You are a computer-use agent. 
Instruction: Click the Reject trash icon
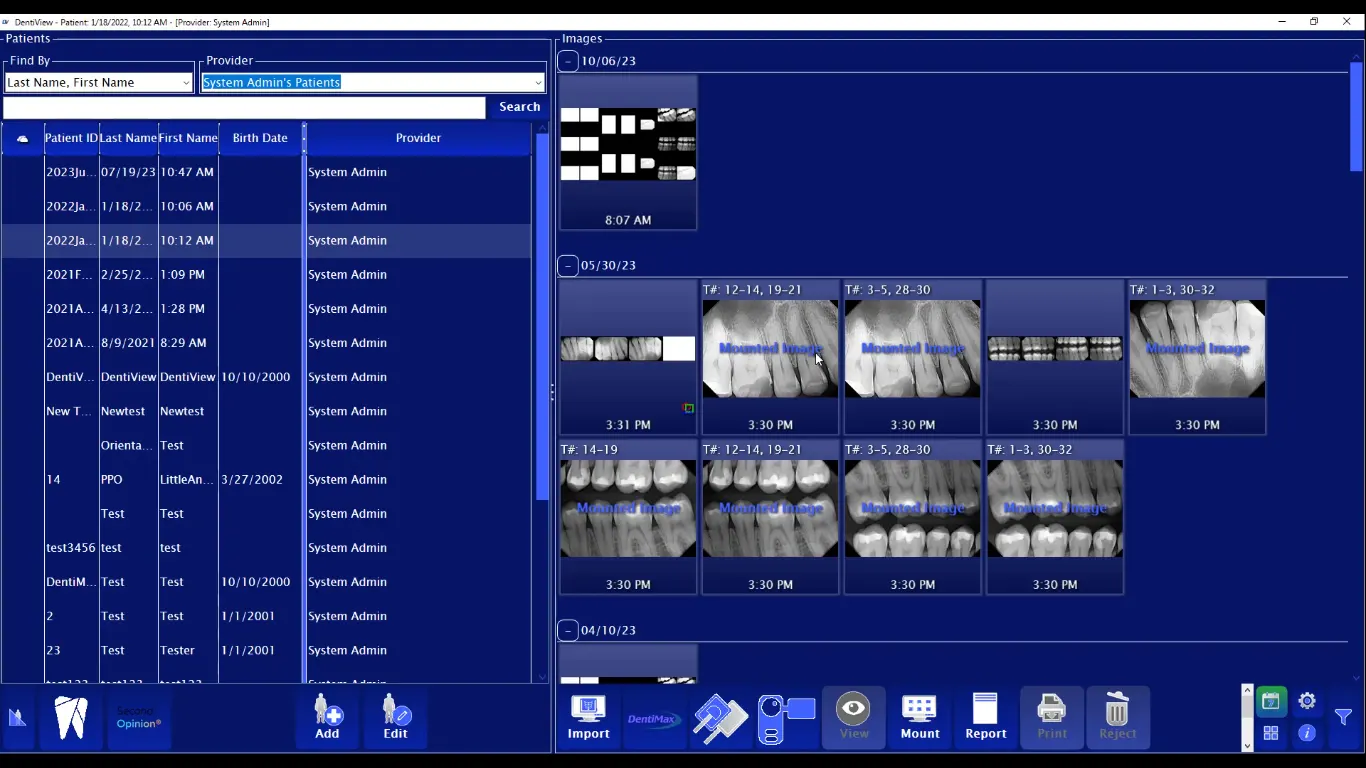click(1117, 718)
